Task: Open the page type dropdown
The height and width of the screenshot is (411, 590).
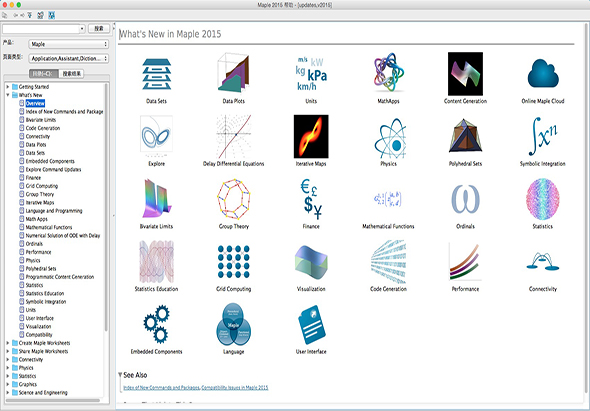Action: tap(69, 58)
